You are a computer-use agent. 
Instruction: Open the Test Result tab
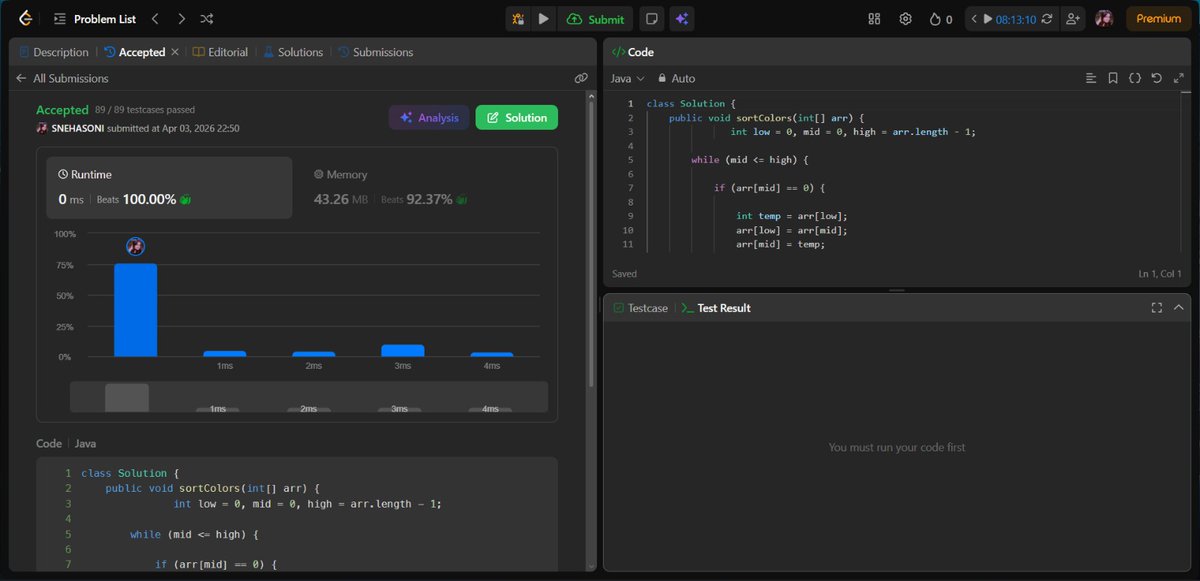pos(716,308)
